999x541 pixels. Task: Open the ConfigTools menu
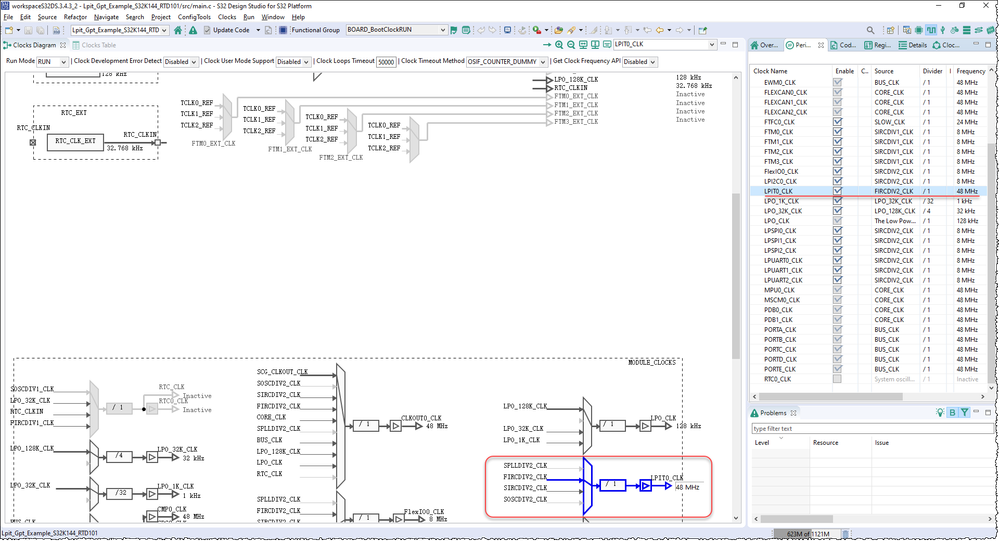[x=194, y=17]
